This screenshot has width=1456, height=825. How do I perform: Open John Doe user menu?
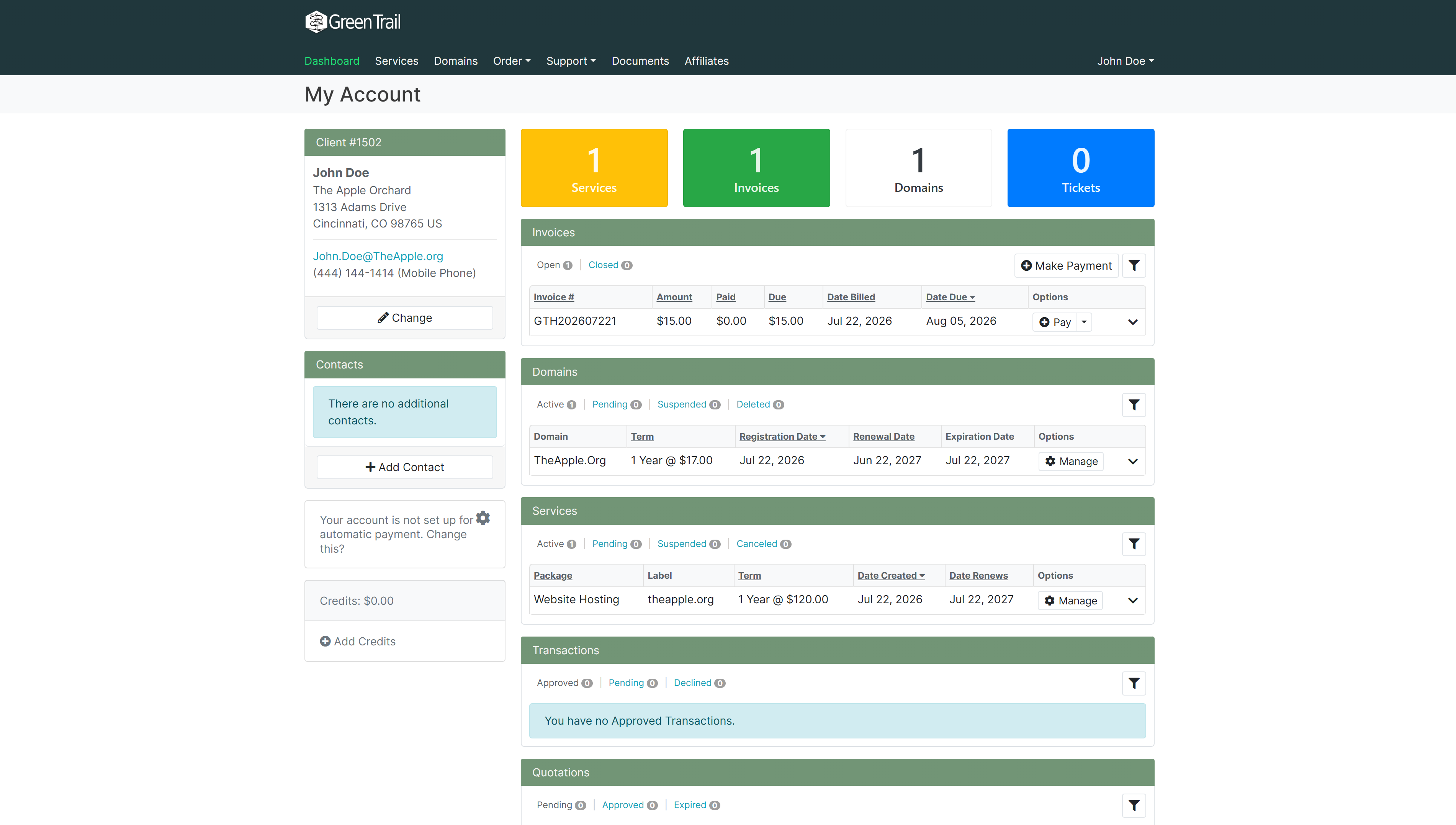click(1125, 61)
